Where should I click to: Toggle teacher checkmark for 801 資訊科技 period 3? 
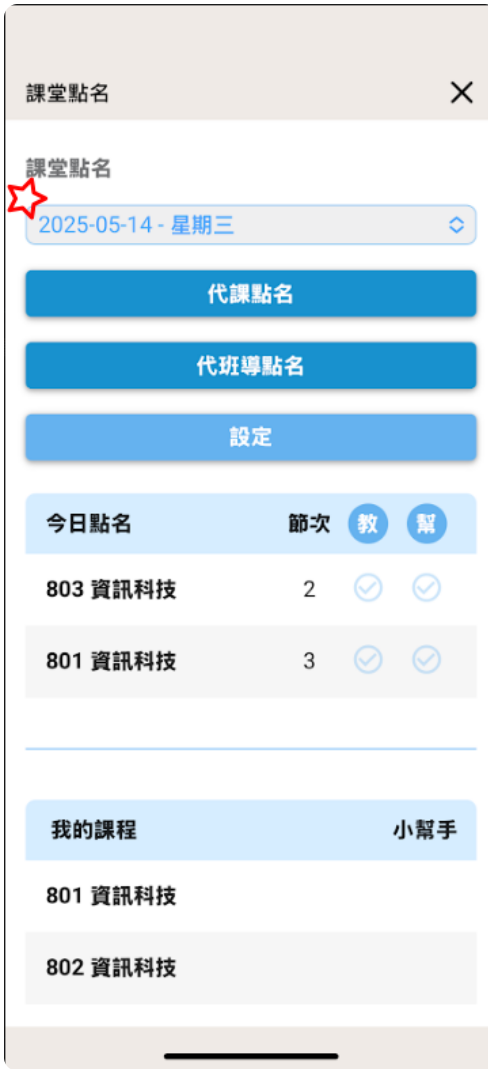pos(368,660)
